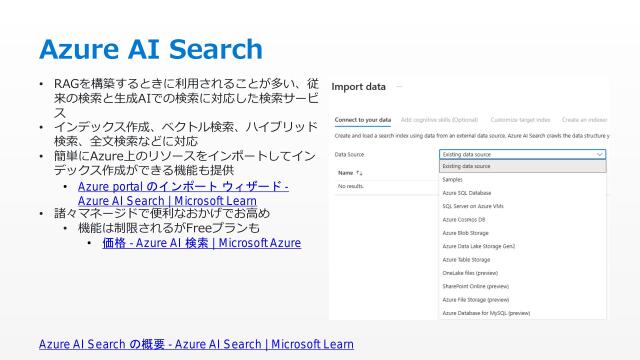Click the Data Source label

click(x=349, y=154)
